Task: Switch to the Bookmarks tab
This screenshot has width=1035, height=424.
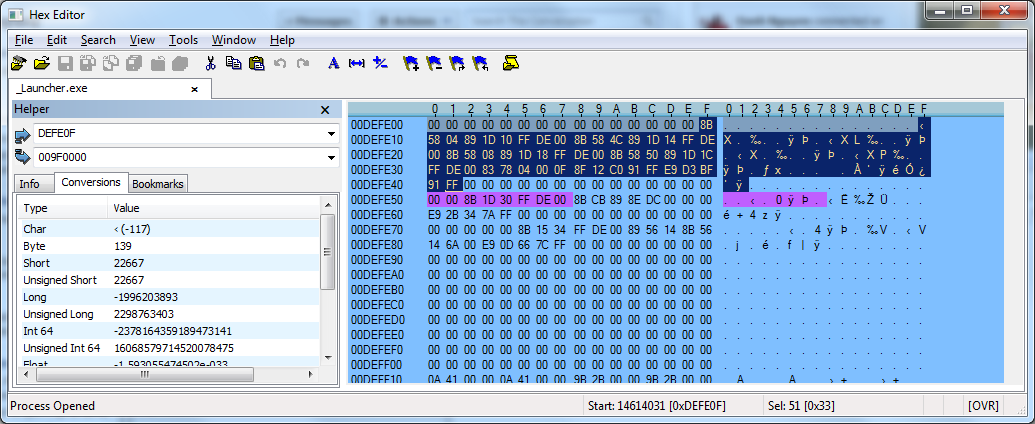Action: pyautogui.click(x=158, y=184)
